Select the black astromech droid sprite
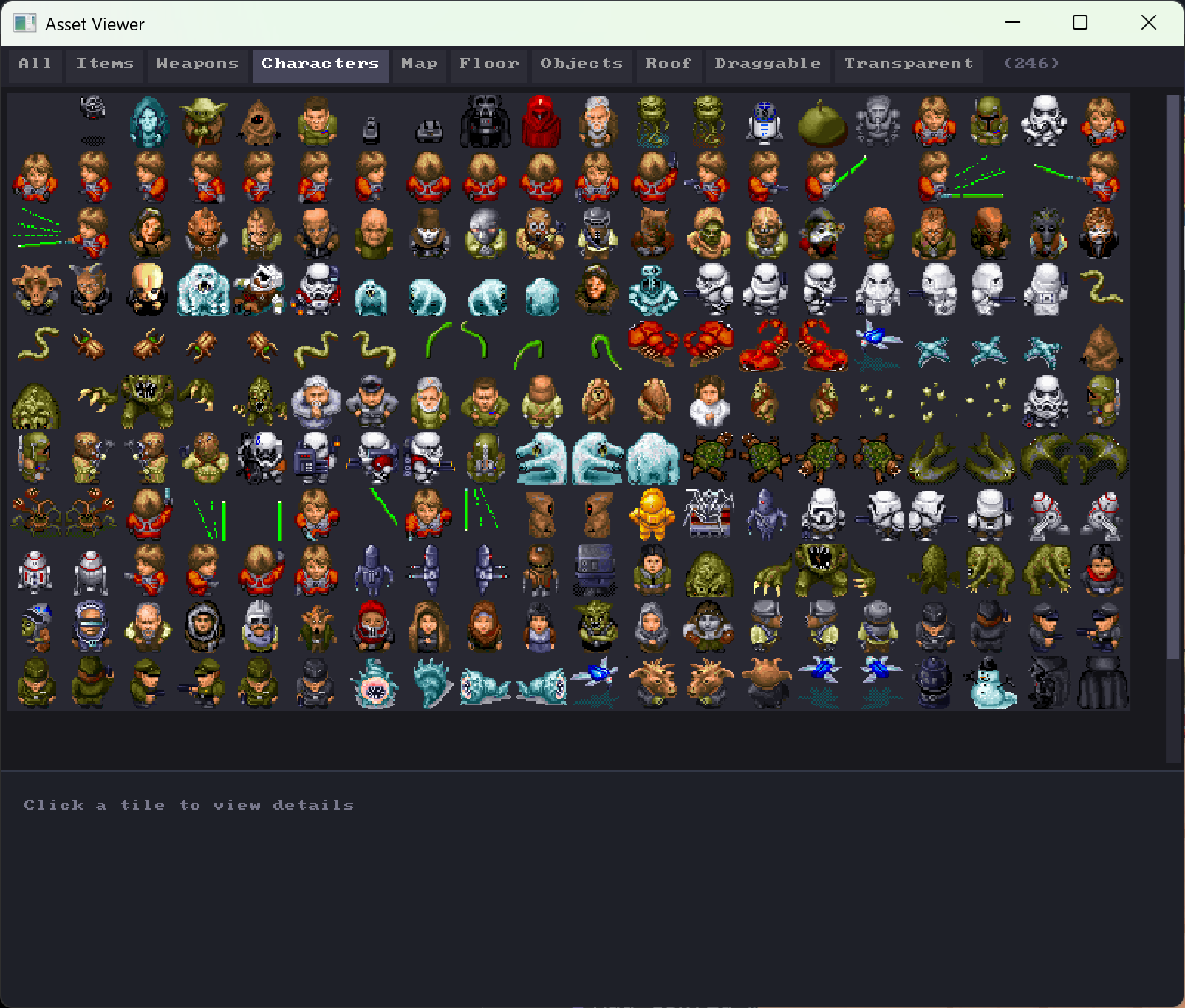1185x1008 pixels. coord(933,684)
